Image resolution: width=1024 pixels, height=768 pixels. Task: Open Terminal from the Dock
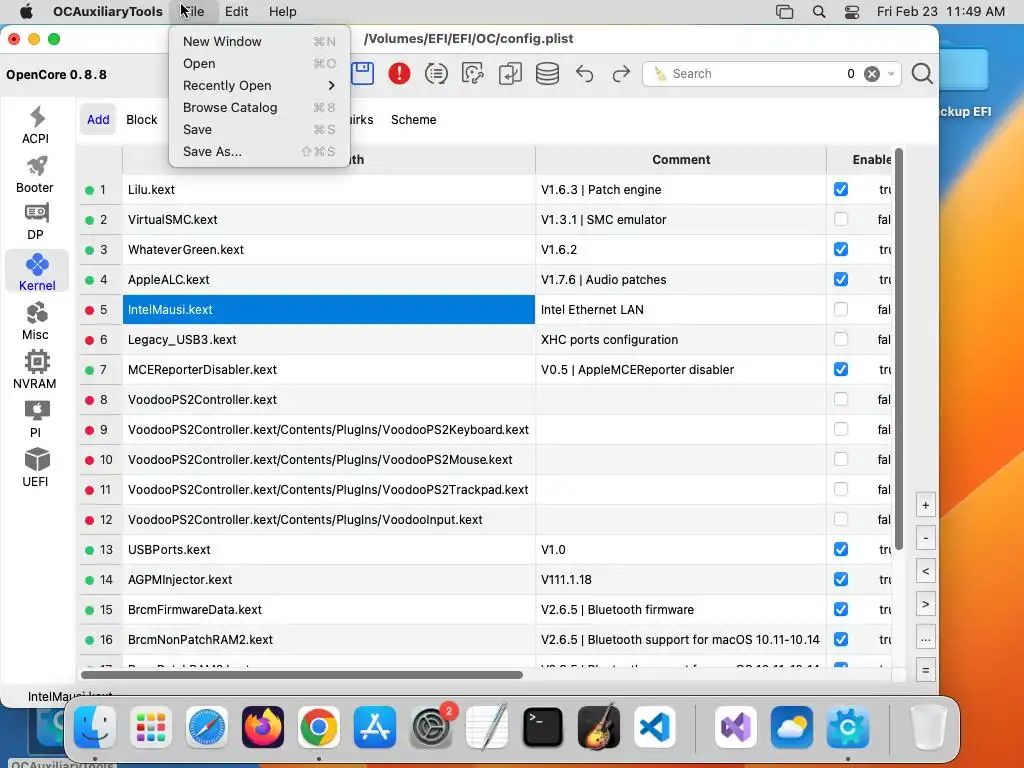tap(543, 726)
